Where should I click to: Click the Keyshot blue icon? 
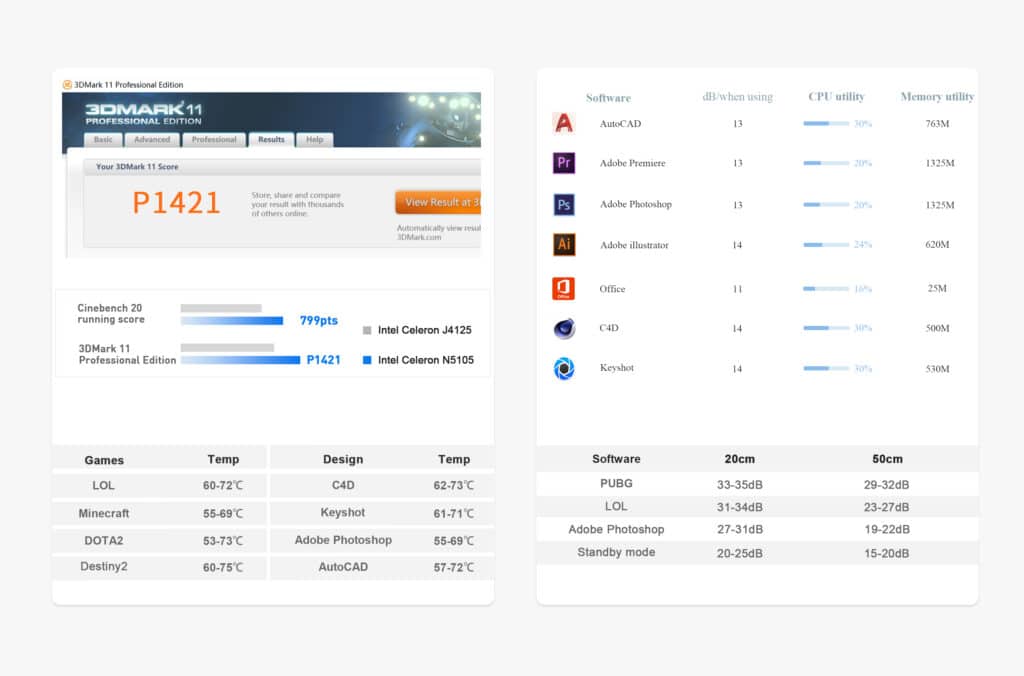click(564, 368)
